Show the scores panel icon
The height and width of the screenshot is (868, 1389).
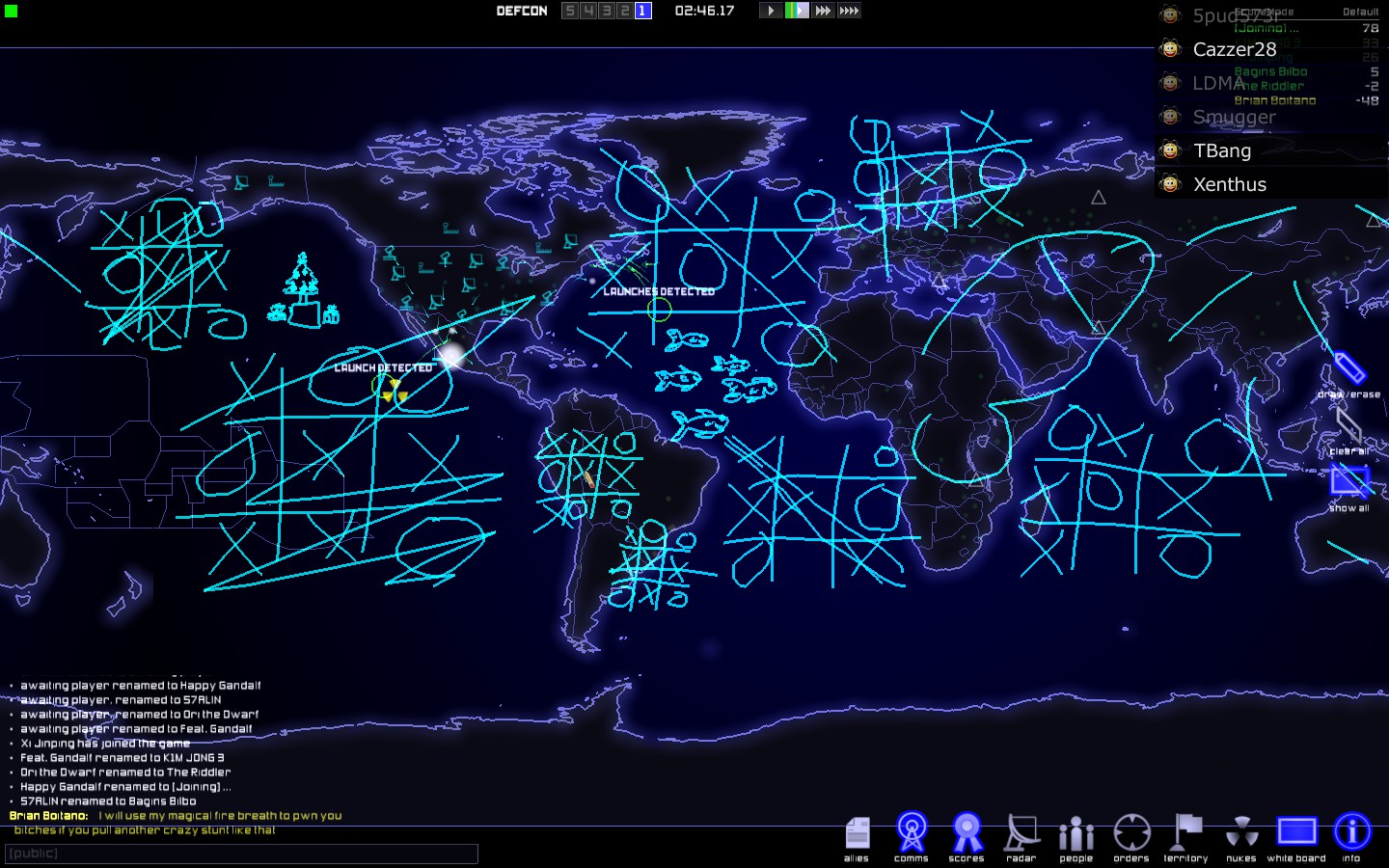(x=967, y=838)
